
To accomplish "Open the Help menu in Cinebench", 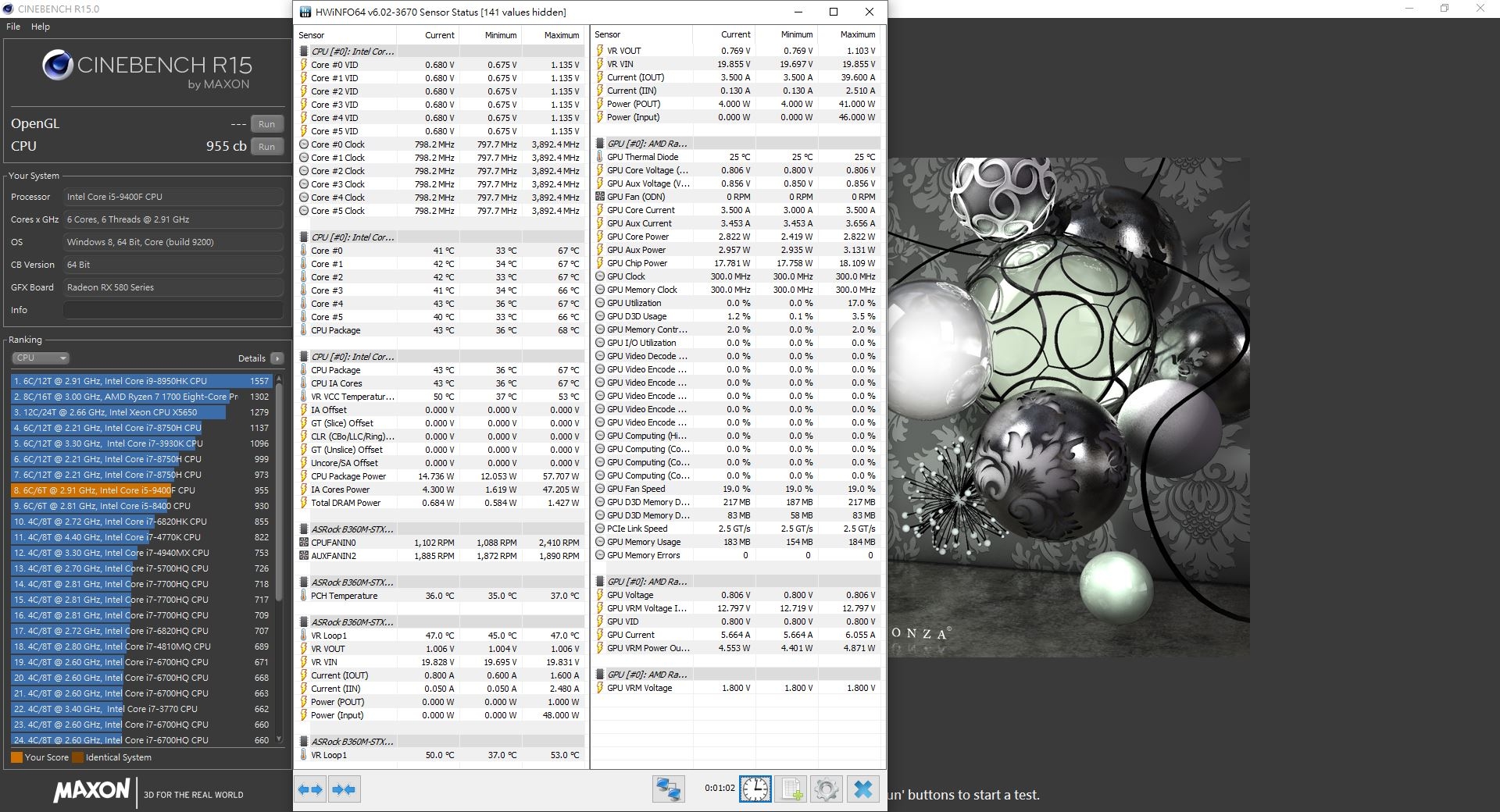I will pyautogui.click(x=41, y=27).
